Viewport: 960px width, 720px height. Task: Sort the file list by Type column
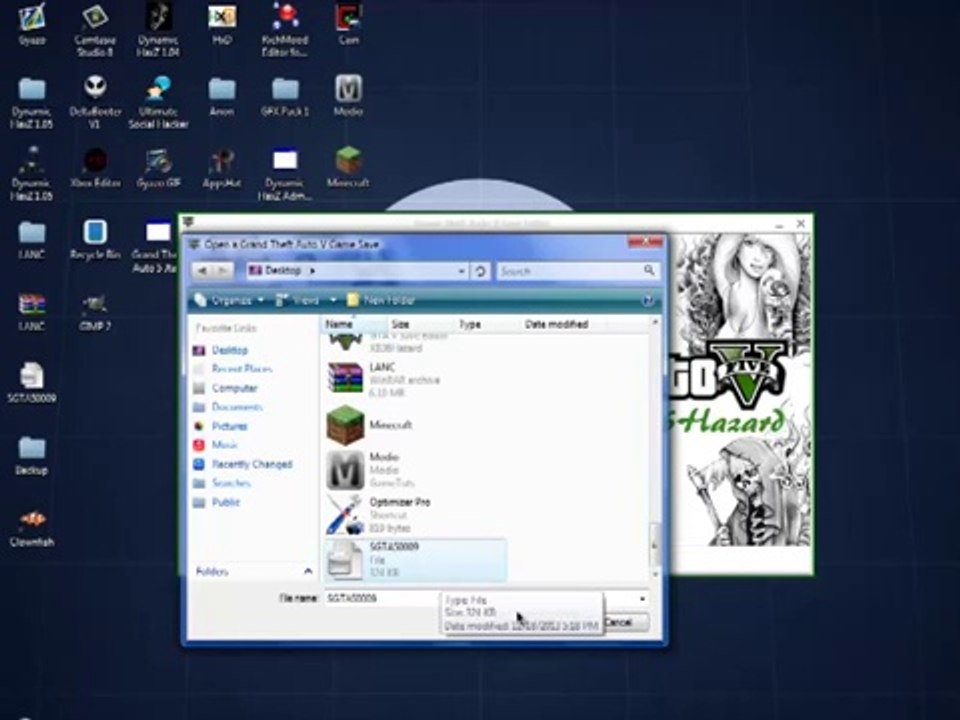pos(489,324)
